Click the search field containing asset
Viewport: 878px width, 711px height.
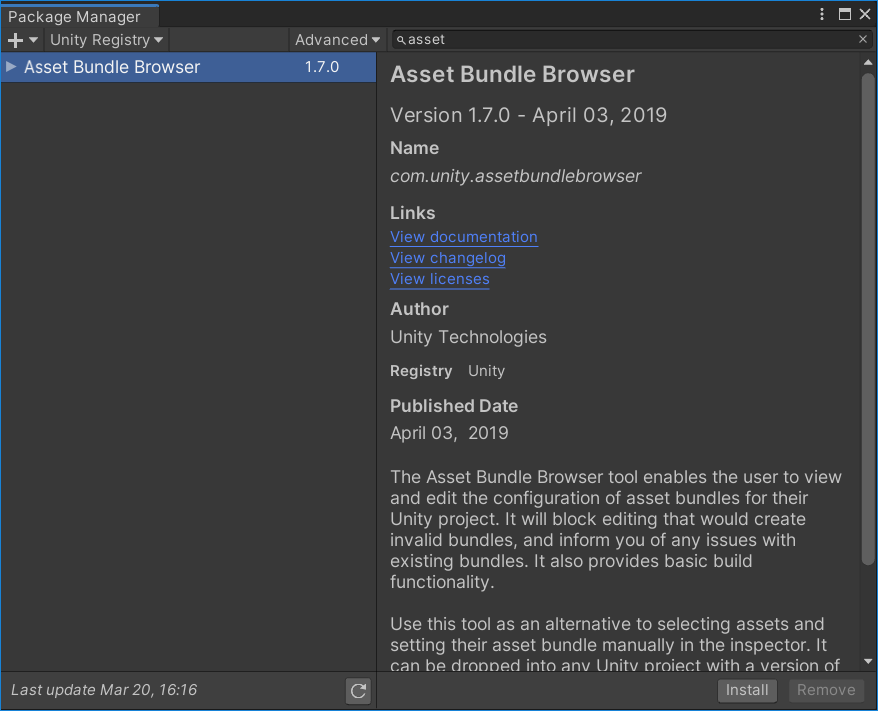[x=632, y=40]
